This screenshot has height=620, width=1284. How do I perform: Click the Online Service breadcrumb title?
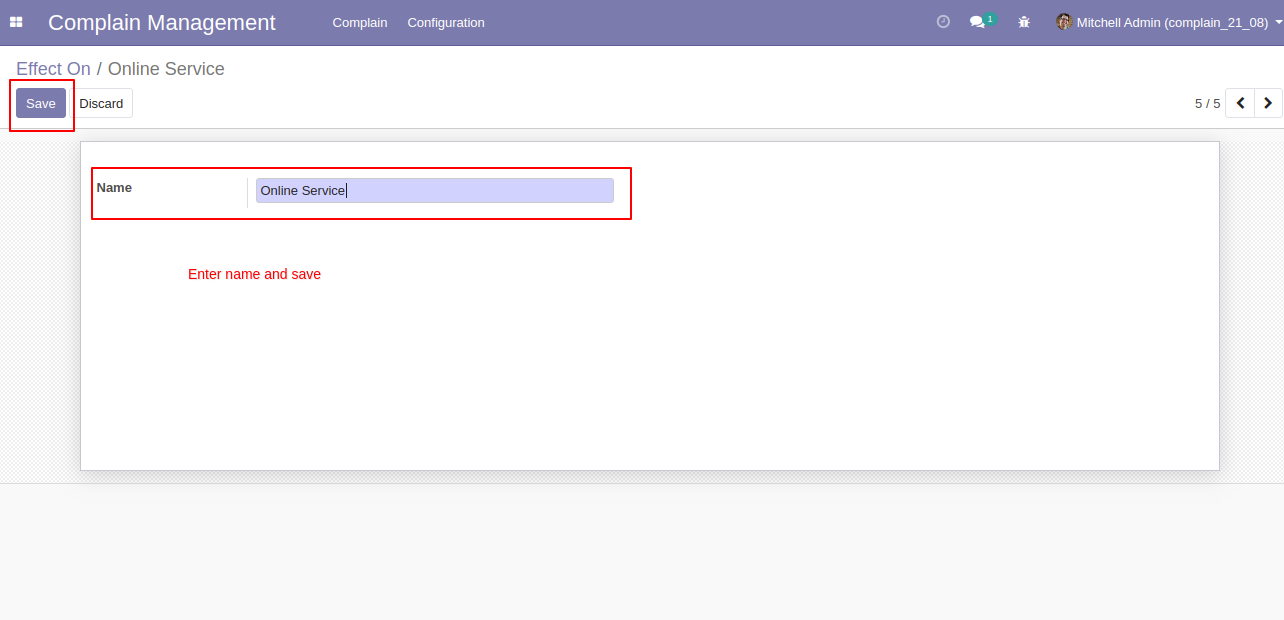[166, 69]
